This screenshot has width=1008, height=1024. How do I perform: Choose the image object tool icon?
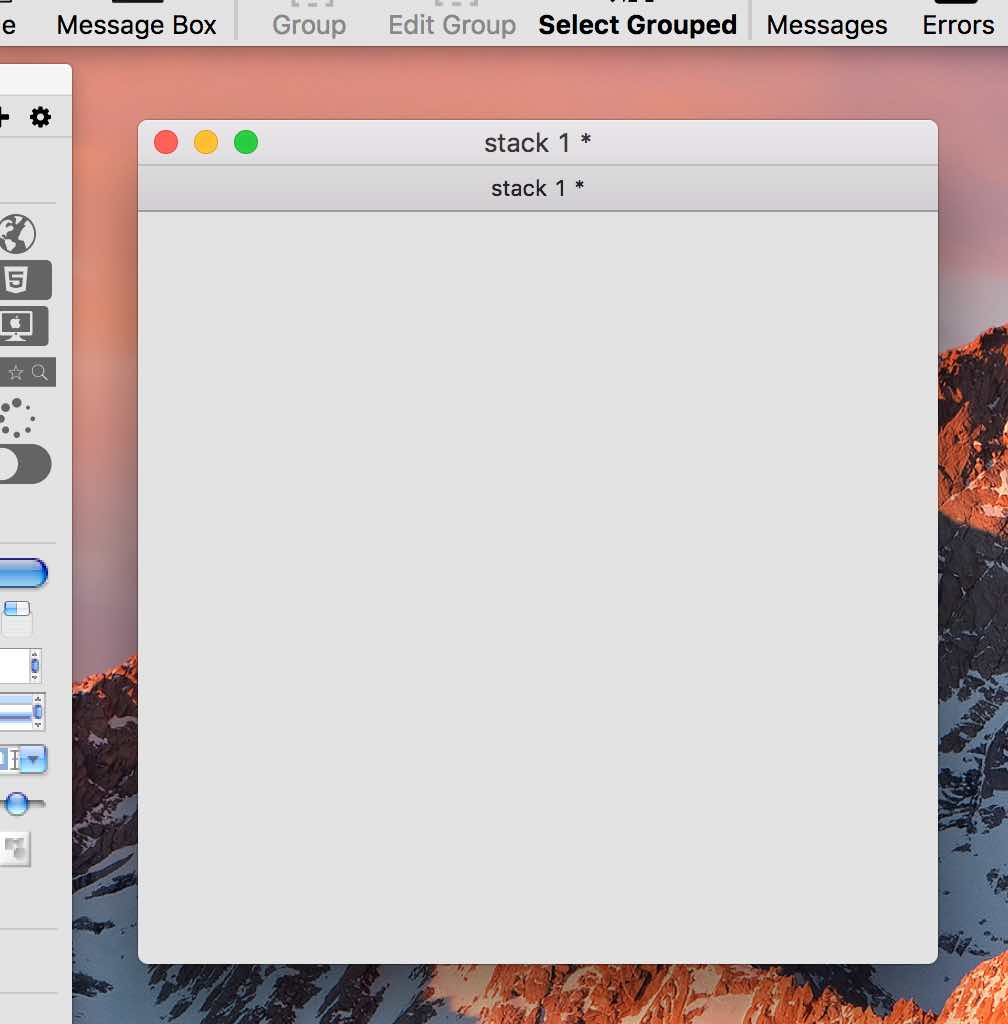(x=15, y=849)
